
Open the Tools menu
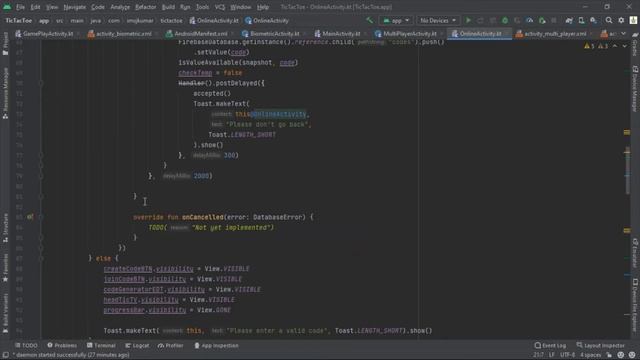pyautogui.click(x=202, y=7)
